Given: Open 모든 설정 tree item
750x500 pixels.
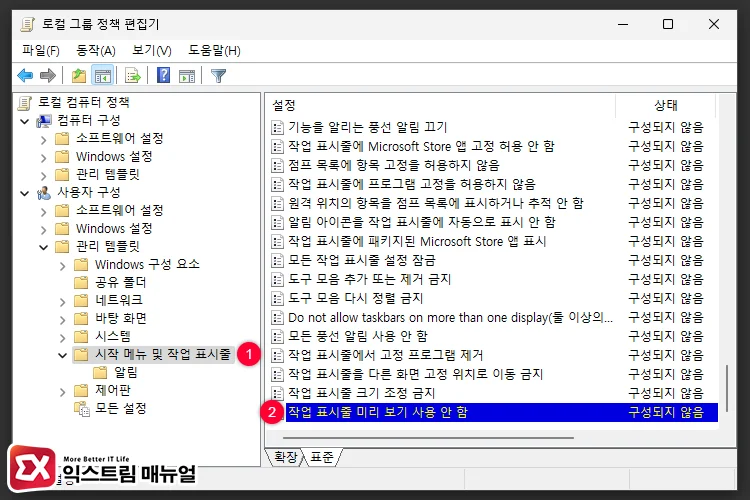Looking at the screenshot, I should coord(121,408).
